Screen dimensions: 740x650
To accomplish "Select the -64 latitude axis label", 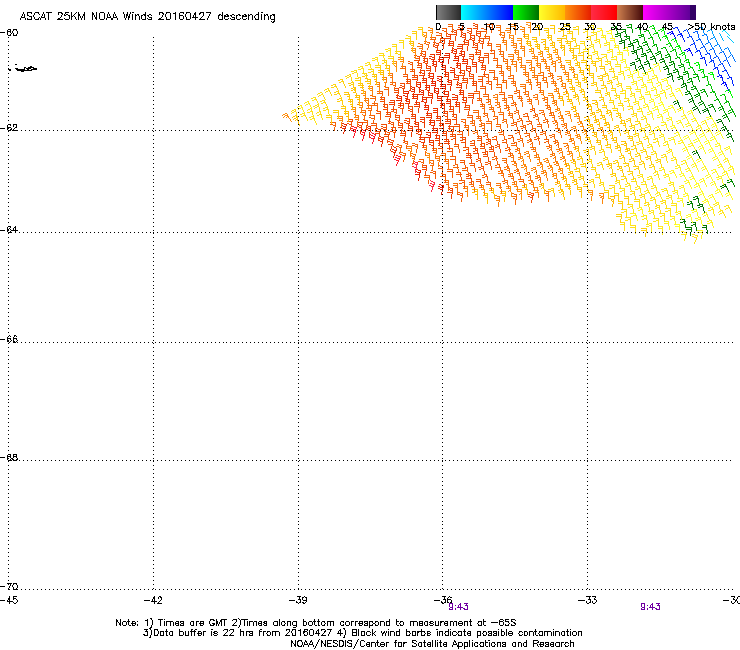I will click(x=10, y=230).
